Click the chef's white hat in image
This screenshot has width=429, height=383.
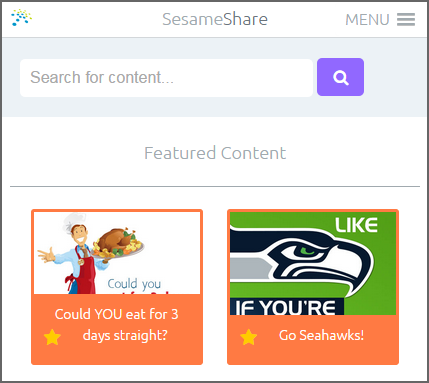coord(74,221)
